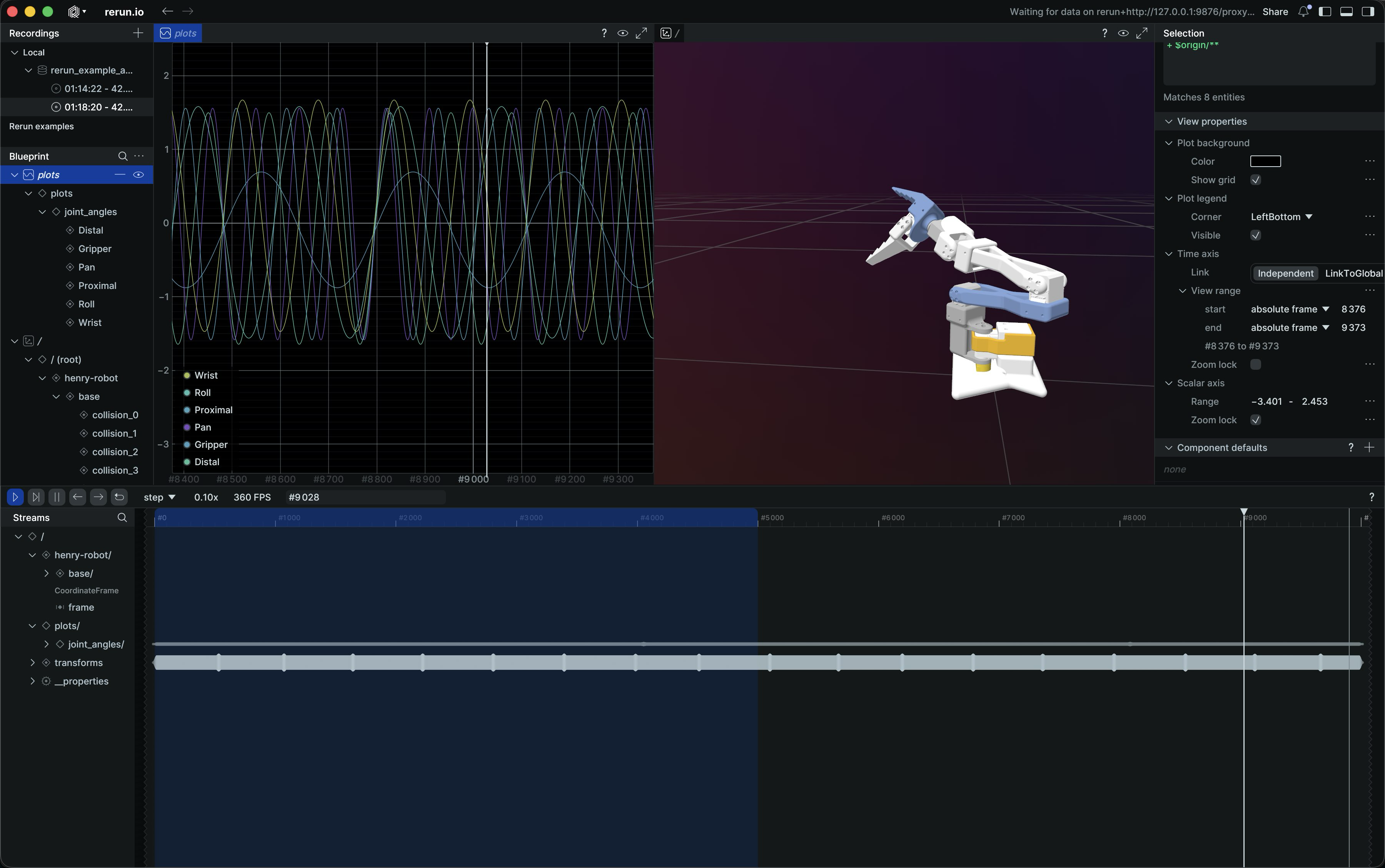
Task: Open Rerun examples
Action: (41, 126)
